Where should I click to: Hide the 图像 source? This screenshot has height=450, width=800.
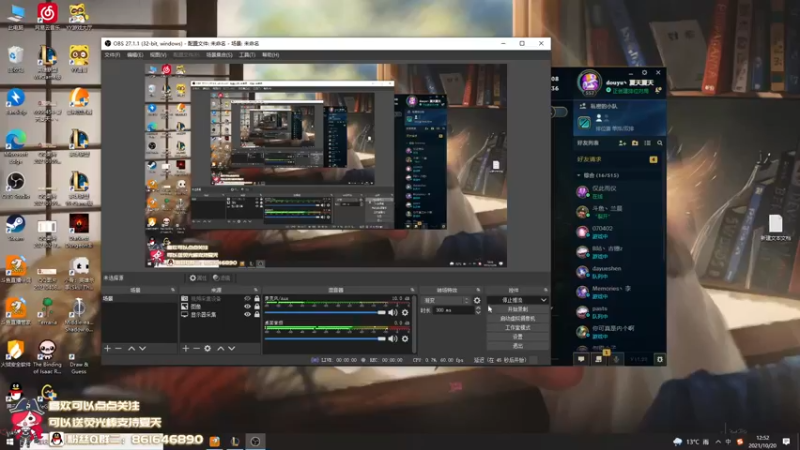point(247,307)
